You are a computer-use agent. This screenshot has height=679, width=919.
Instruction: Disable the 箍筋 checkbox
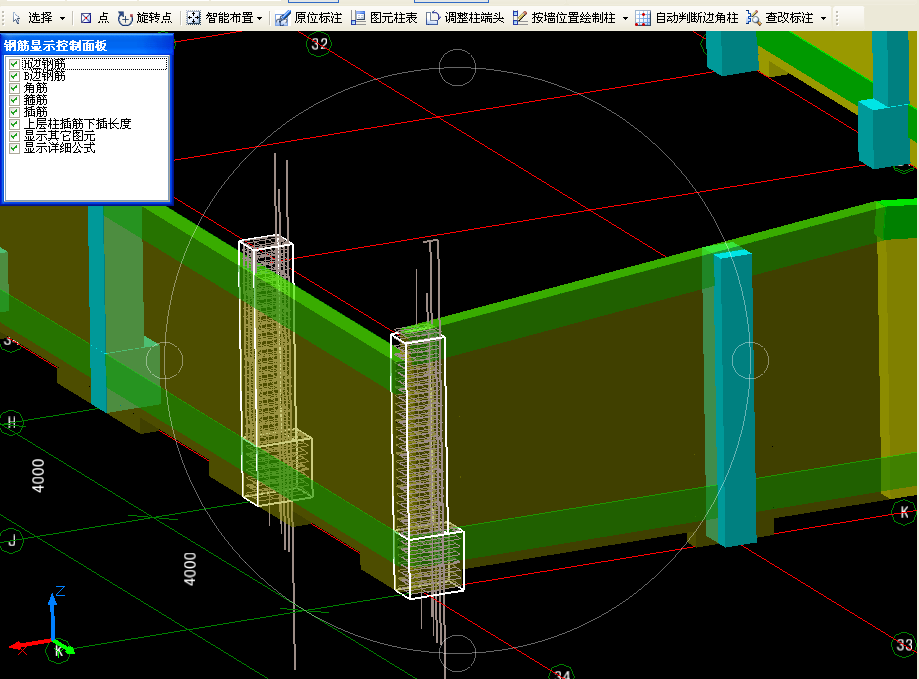15,100
